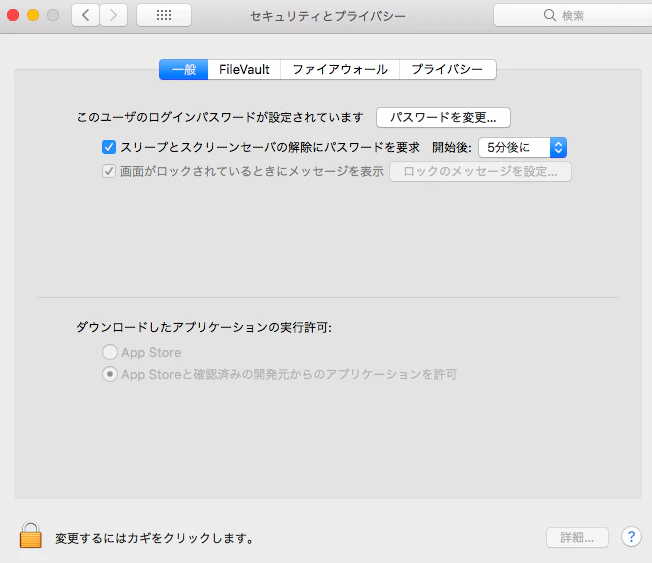Toggle password requirement after sleep or screensaver checkbox
This screenshot has height=563, width=652.
pos(109,147)
